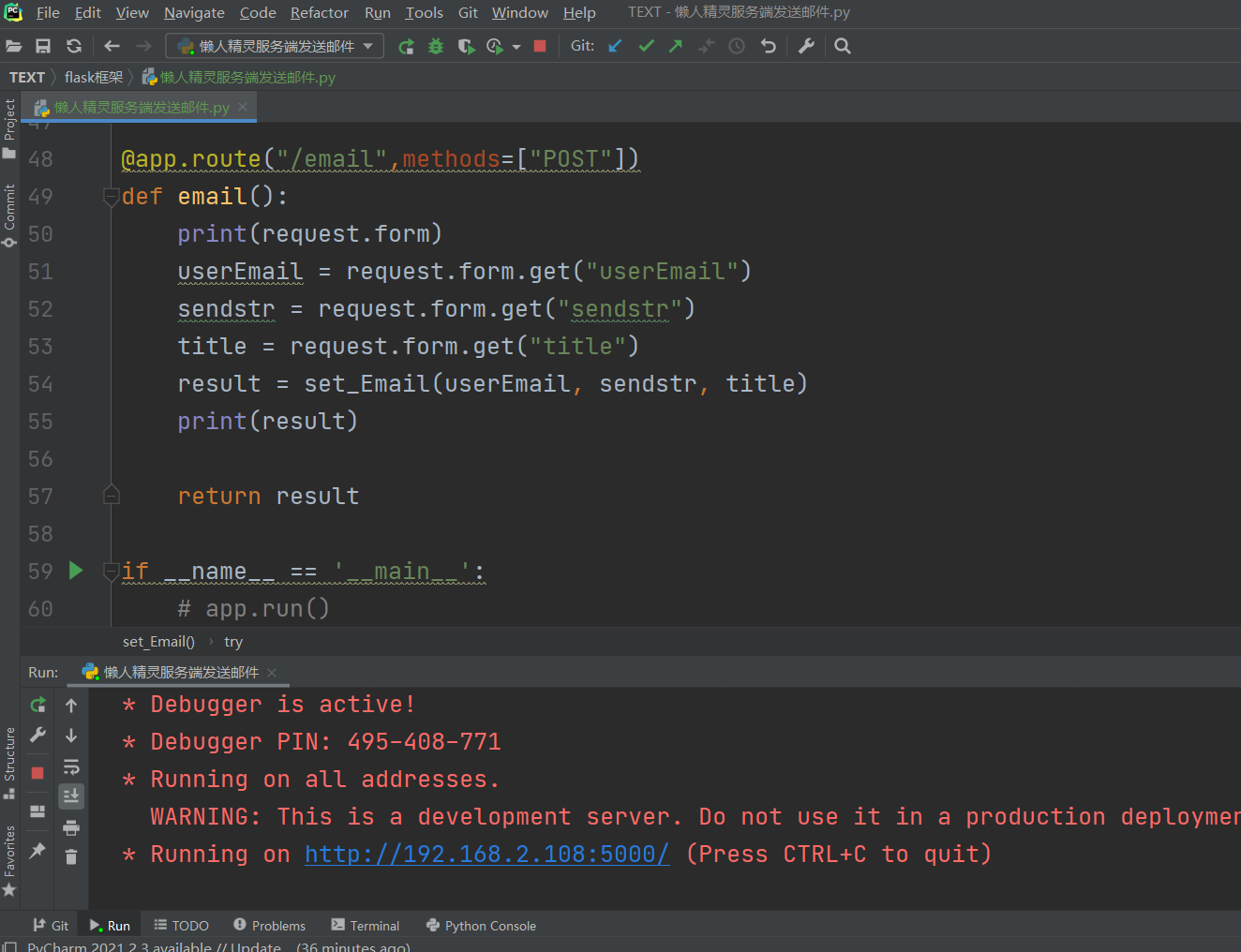
Task: Clear console with trash icon
Action: click(x=71, y=856)
